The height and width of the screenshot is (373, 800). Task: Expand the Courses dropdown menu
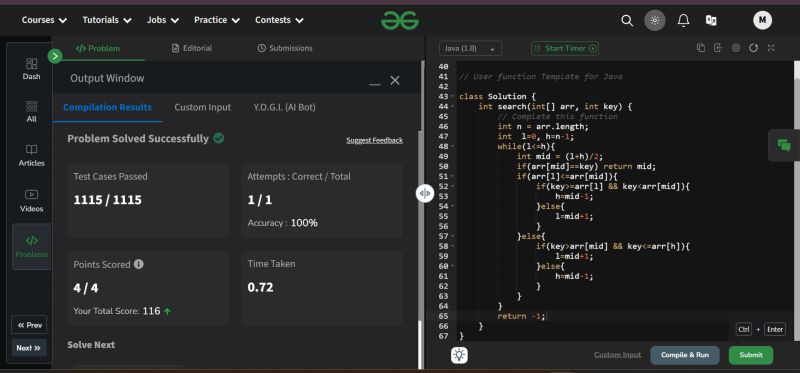click(44, 20)
